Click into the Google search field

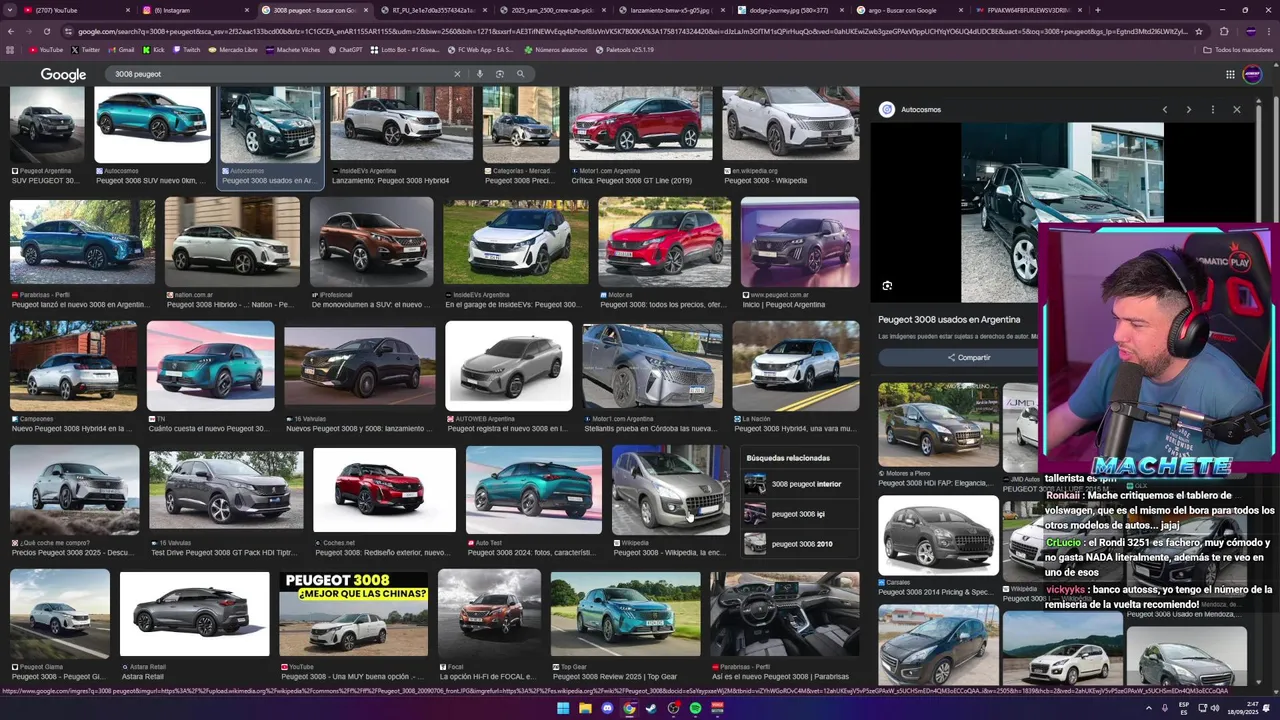[x=280, y=74]
